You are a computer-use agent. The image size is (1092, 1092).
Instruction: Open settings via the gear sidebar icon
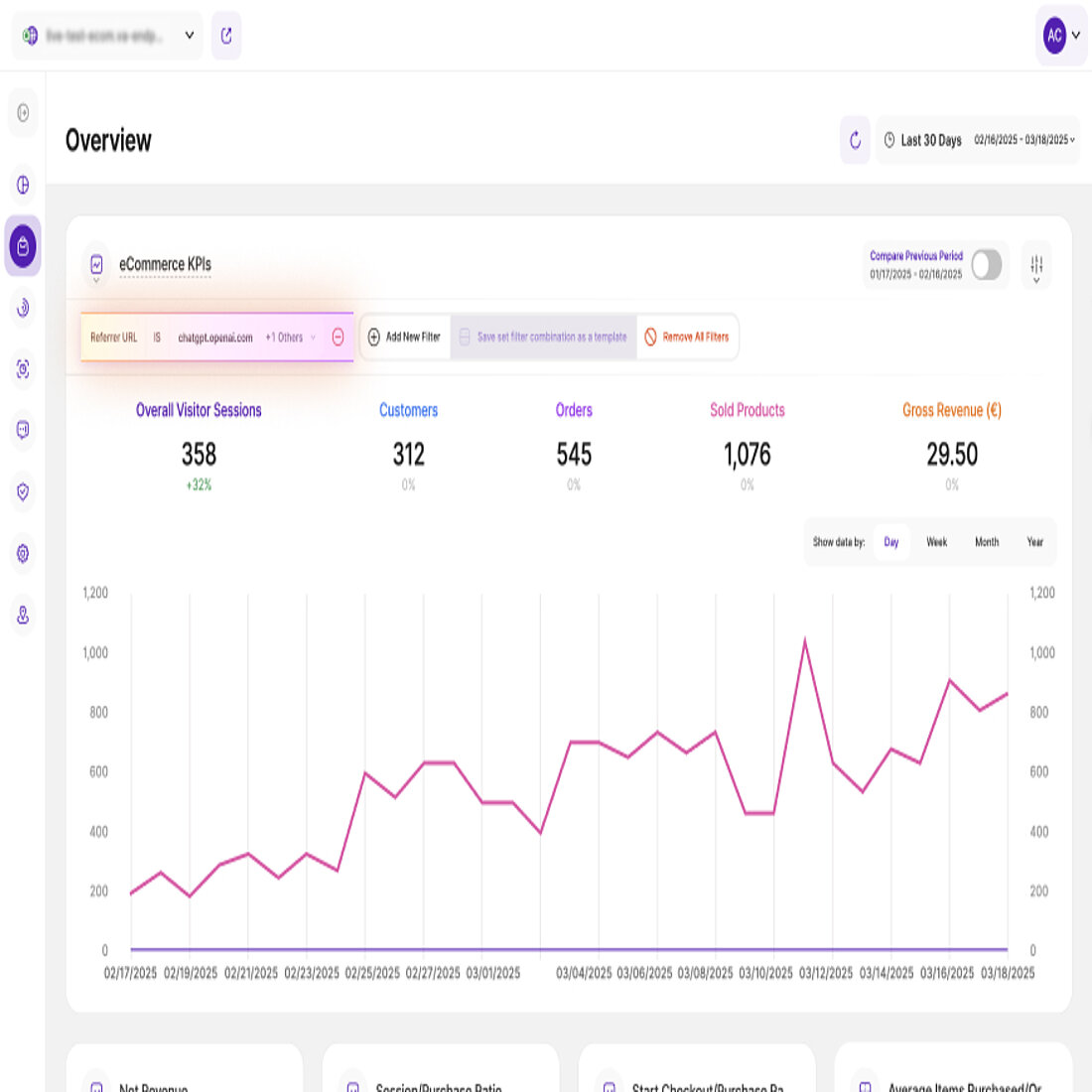tap(22, 554)
